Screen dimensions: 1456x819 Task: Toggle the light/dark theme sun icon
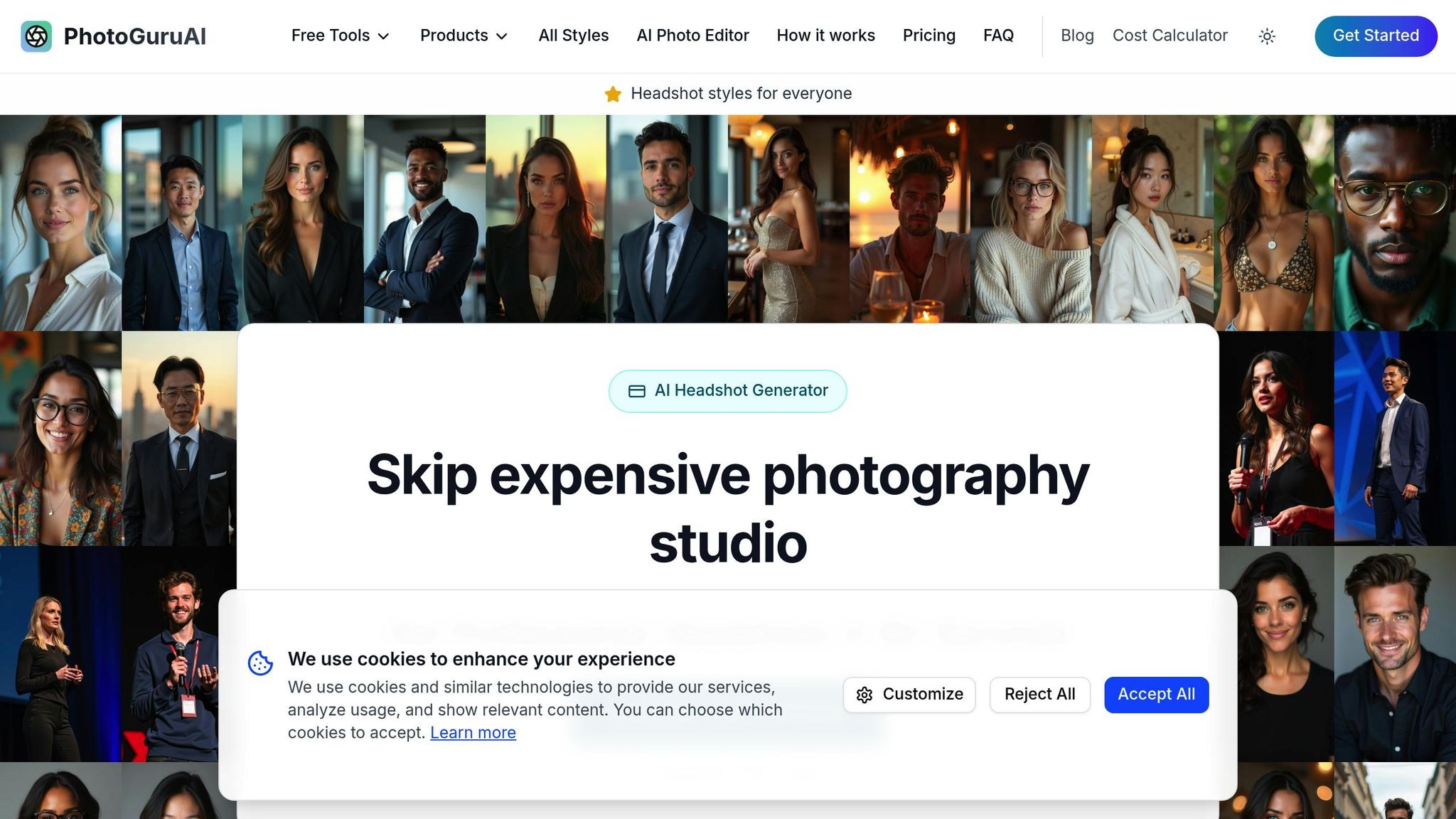(1267, 36)
